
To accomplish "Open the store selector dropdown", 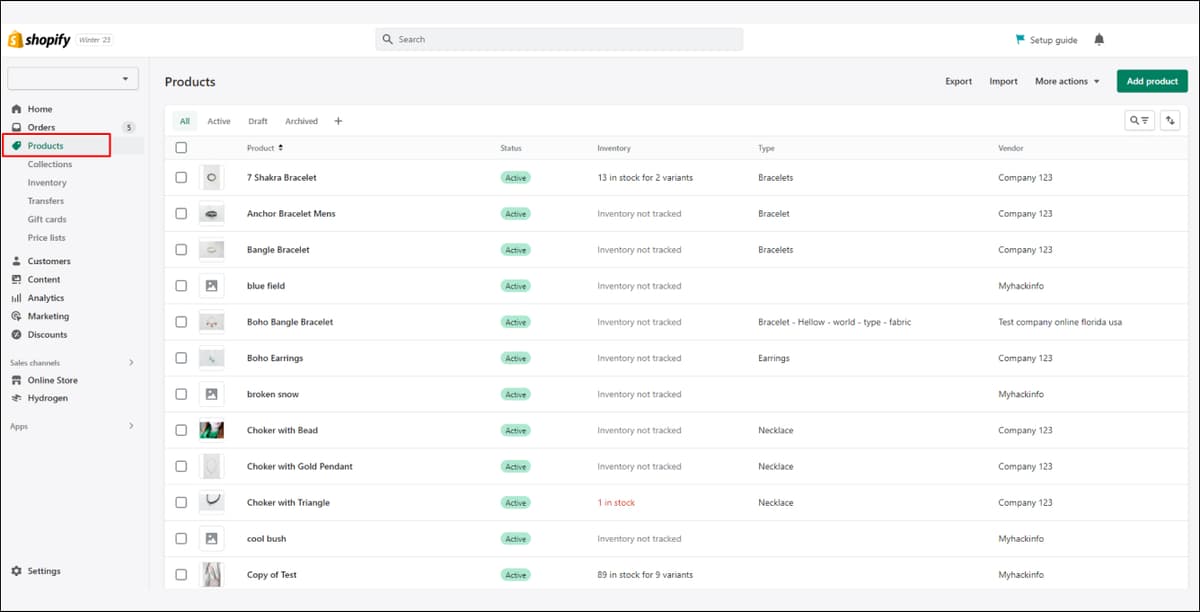I will [x=72, y=79].
